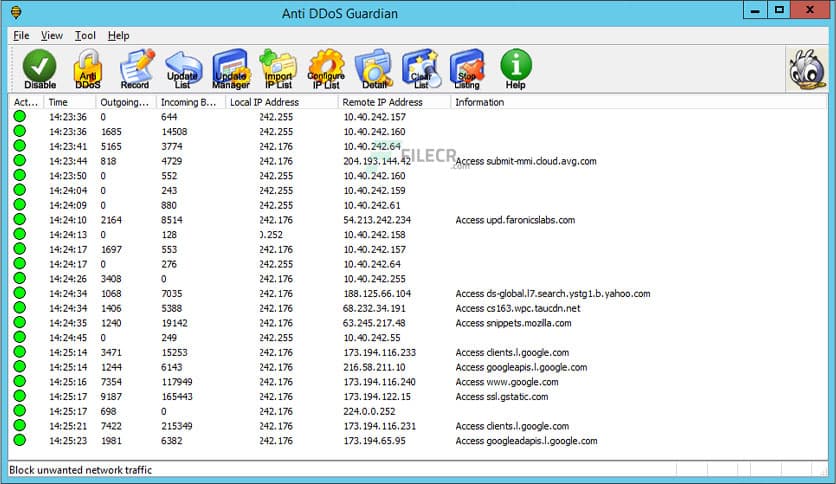The height and width of the screenshot is (484, 836).
Task: Select remote IP 63.245.217.48
Action: coord(374,323)
